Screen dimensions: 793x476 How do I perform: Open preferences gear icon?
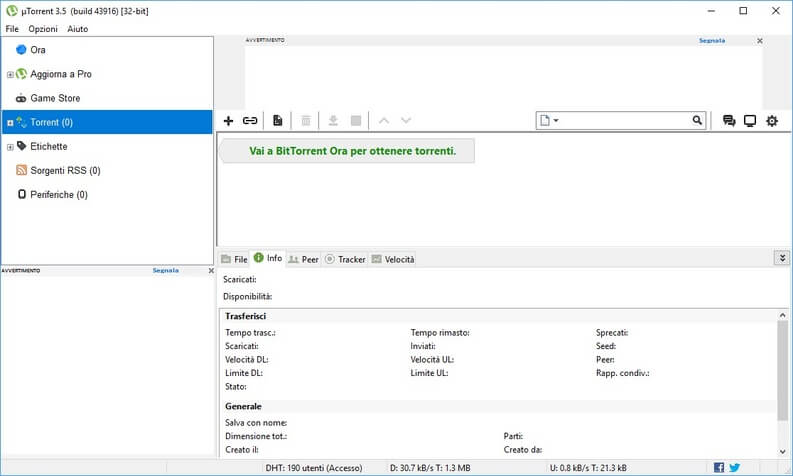tap(772, 120)
